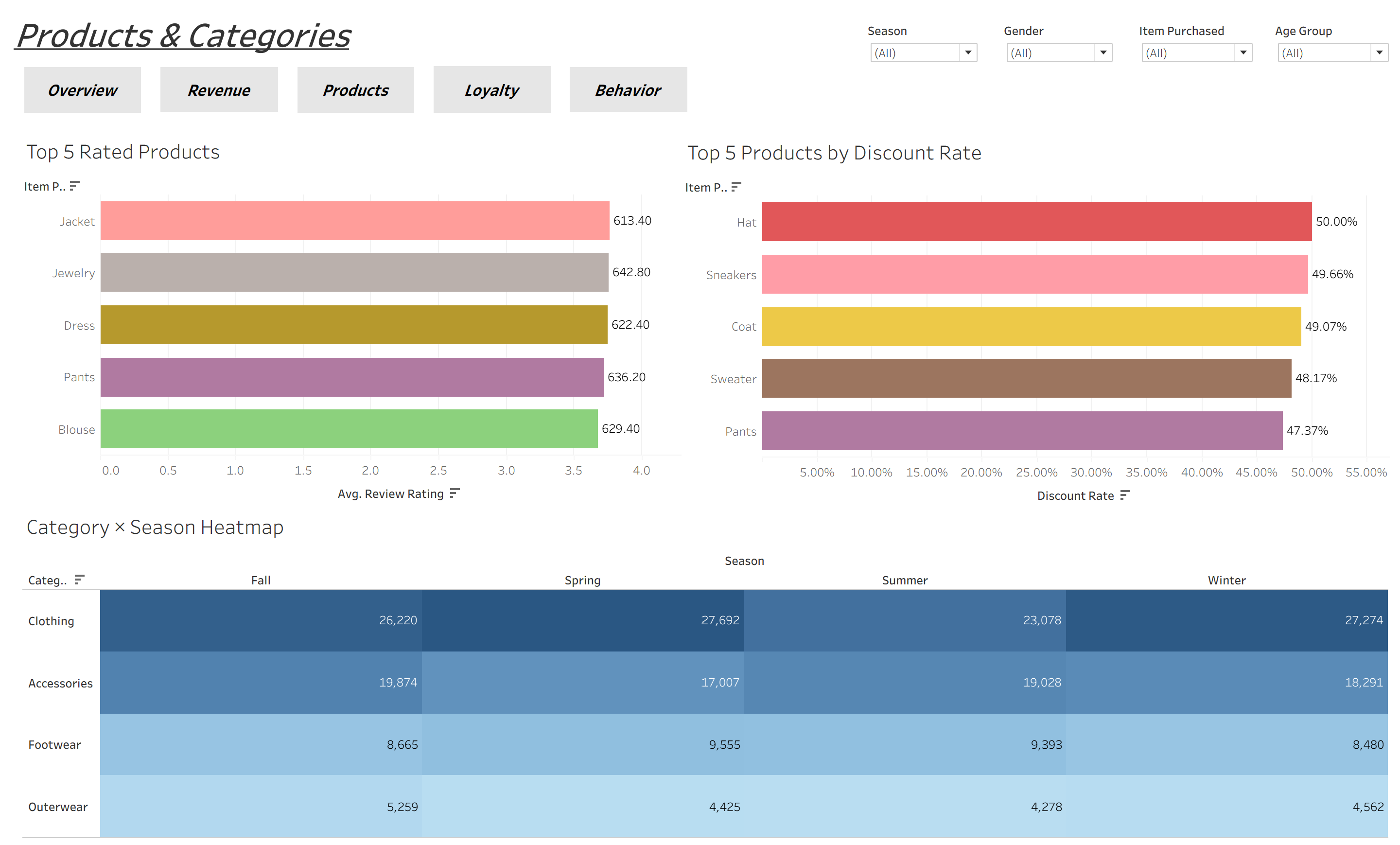The width and height of the screenshot is (1400, 845).
Task: Open the Age Group filter dropdown
Action: click(x=1332, y=53)
